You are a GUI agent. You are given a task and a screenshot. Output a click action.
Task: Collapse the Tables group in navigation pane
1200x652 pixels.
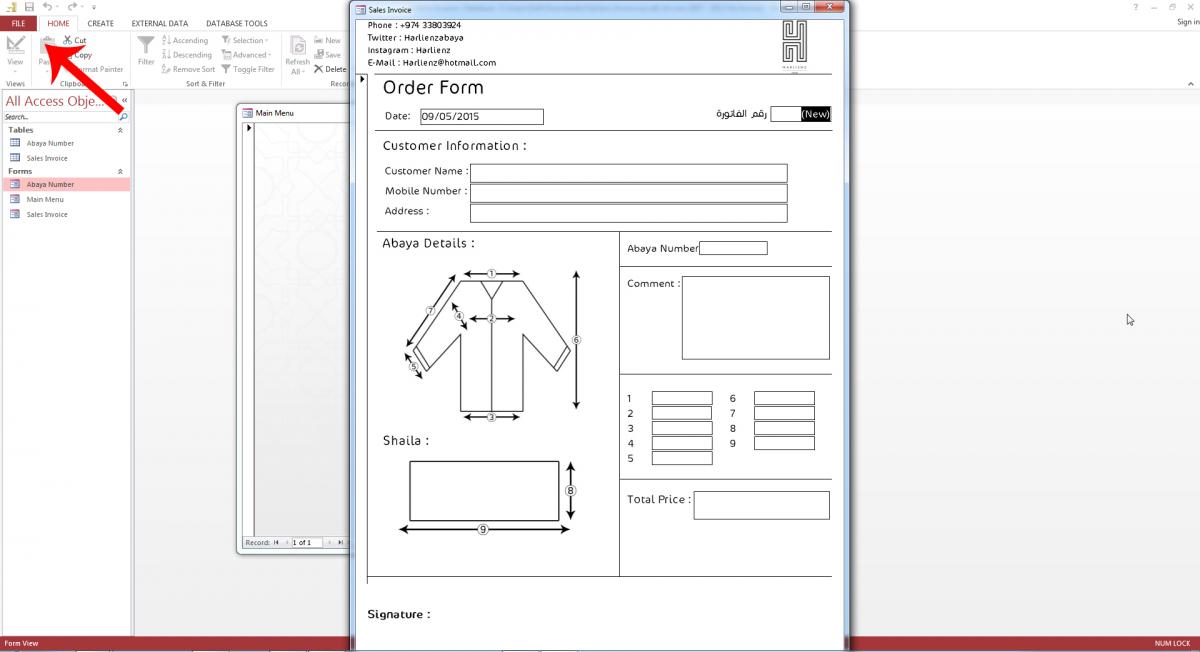(x=121, y=130)
